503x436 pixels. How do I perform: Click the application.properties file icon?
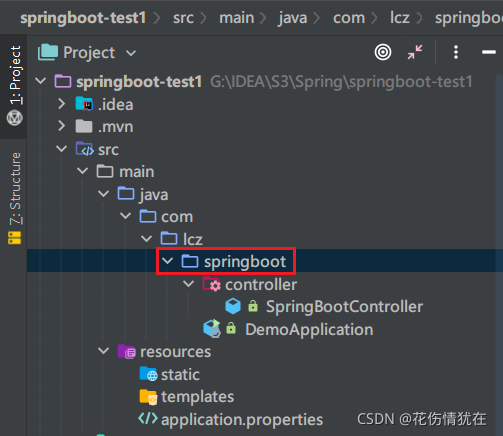[148, 418]
